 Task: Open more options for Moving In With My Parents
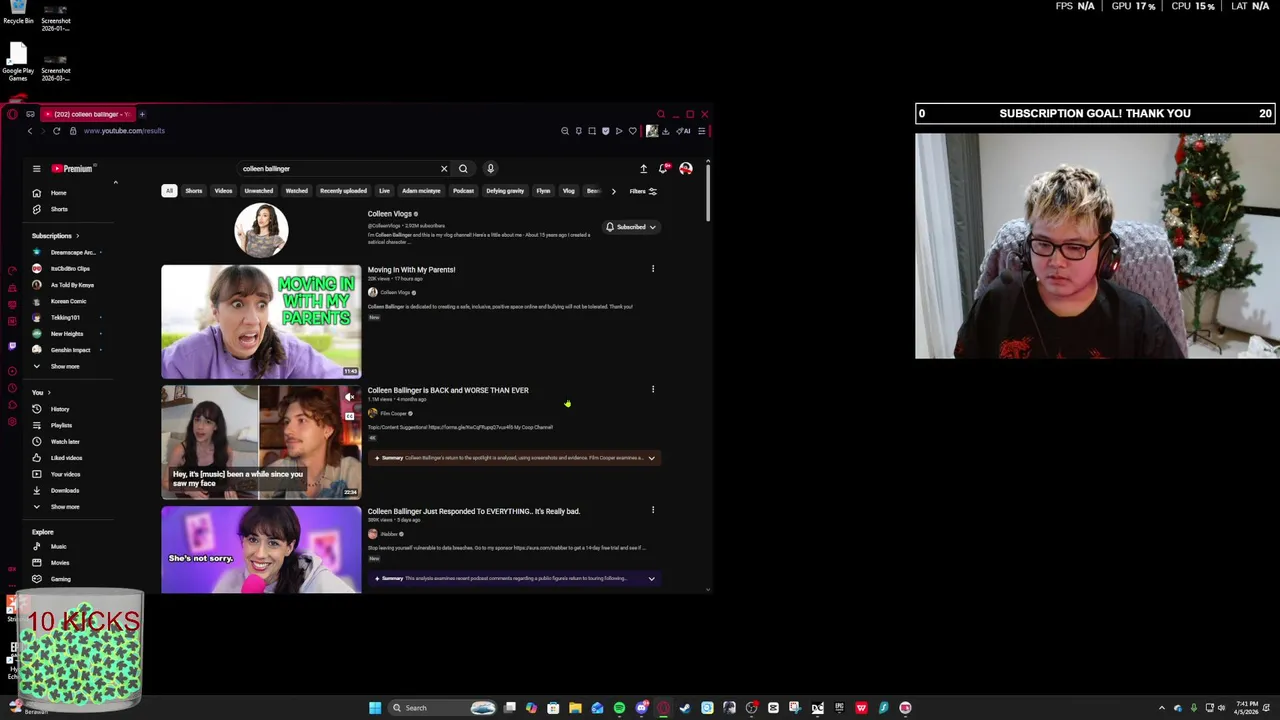pos(653,268)
